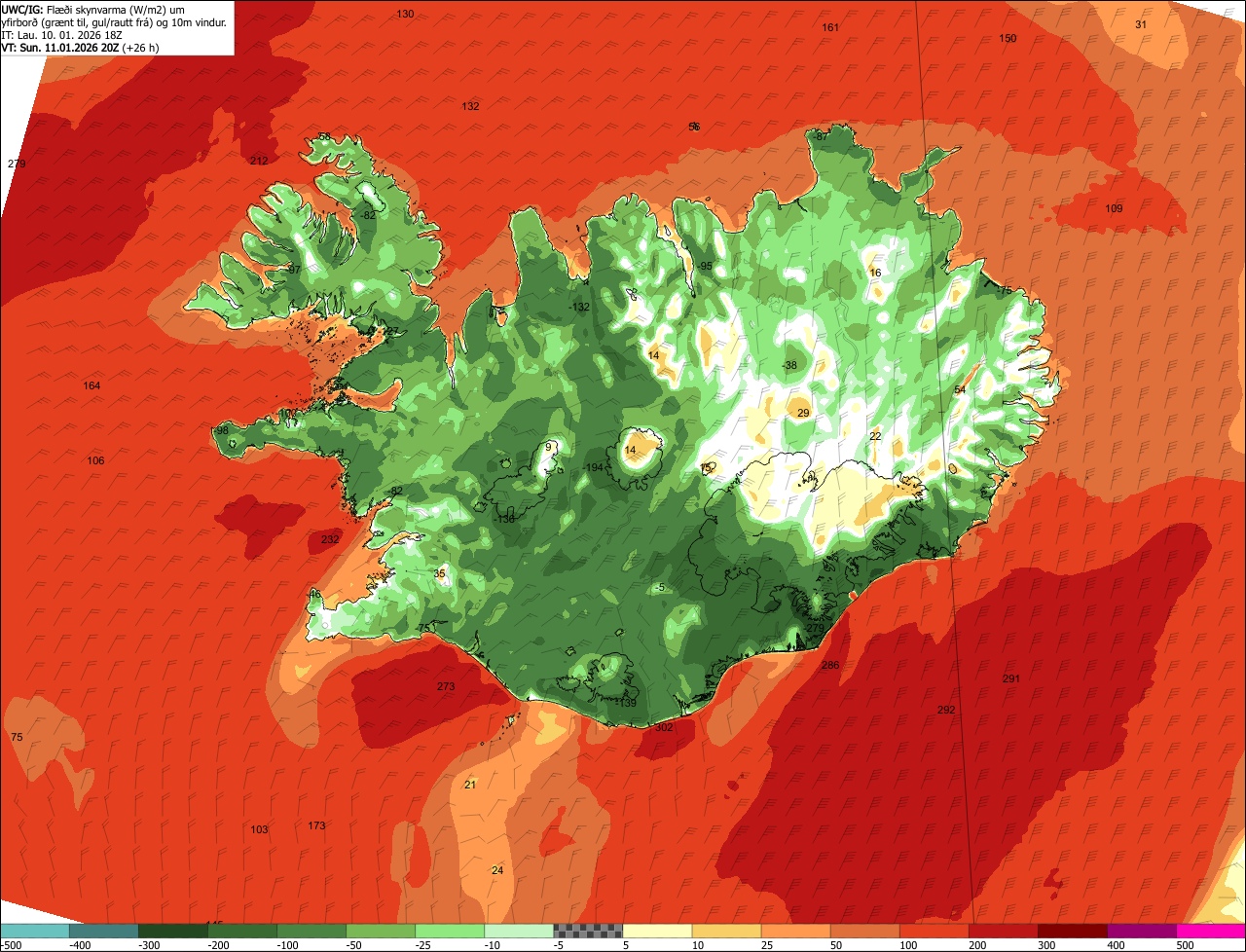Click legend color between 300 and 400
This screenshot has width=1246, height=952.
coord(1072,931)
